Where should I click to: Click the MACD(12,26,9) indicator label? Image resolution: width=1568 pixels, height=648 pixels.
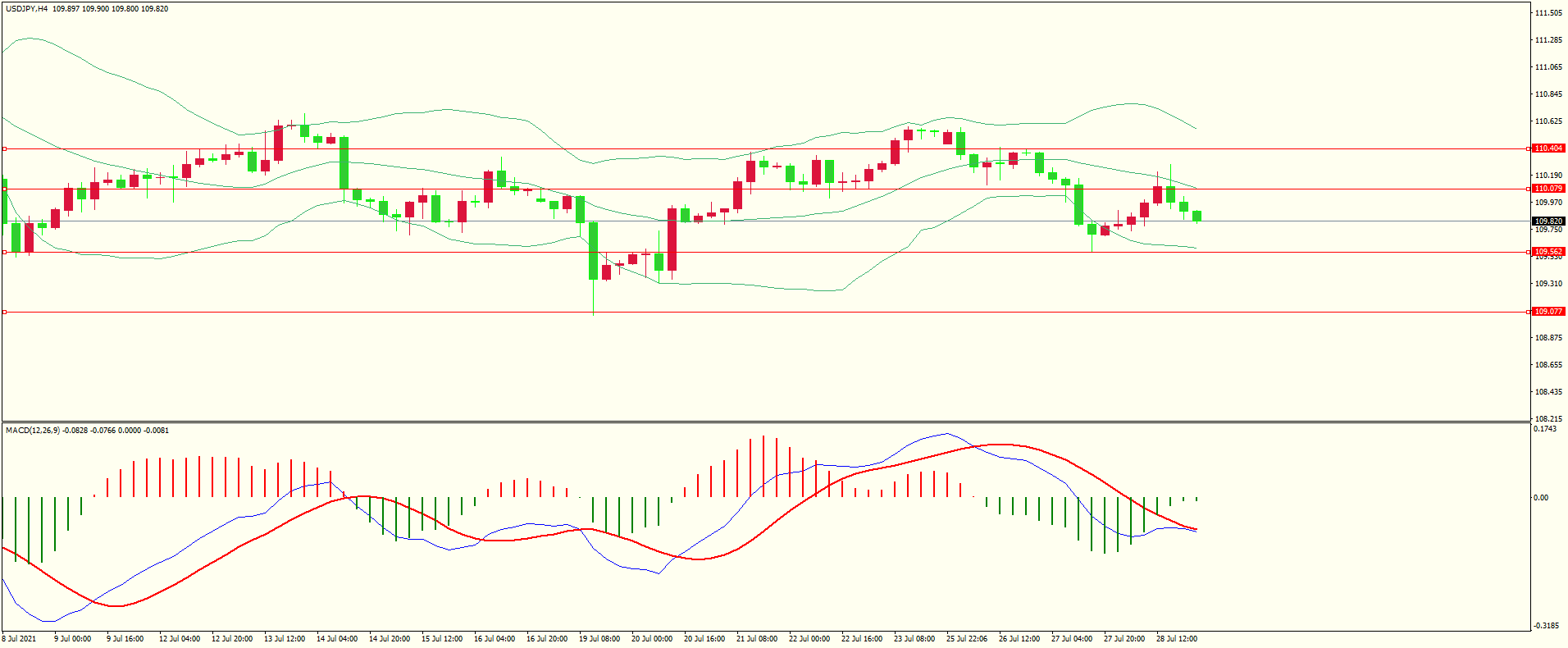33,431
